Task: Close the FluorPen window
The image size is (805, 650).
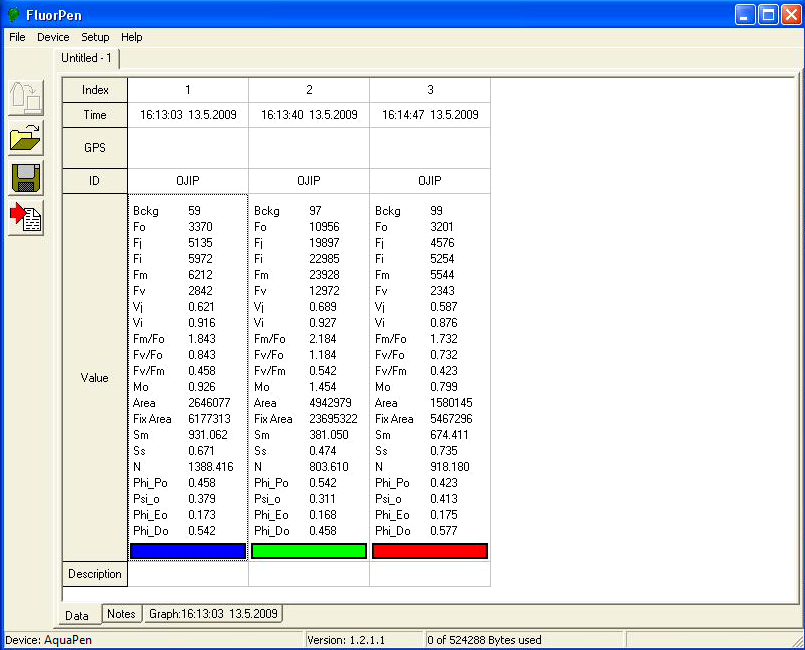Action: tap(791, 15)
